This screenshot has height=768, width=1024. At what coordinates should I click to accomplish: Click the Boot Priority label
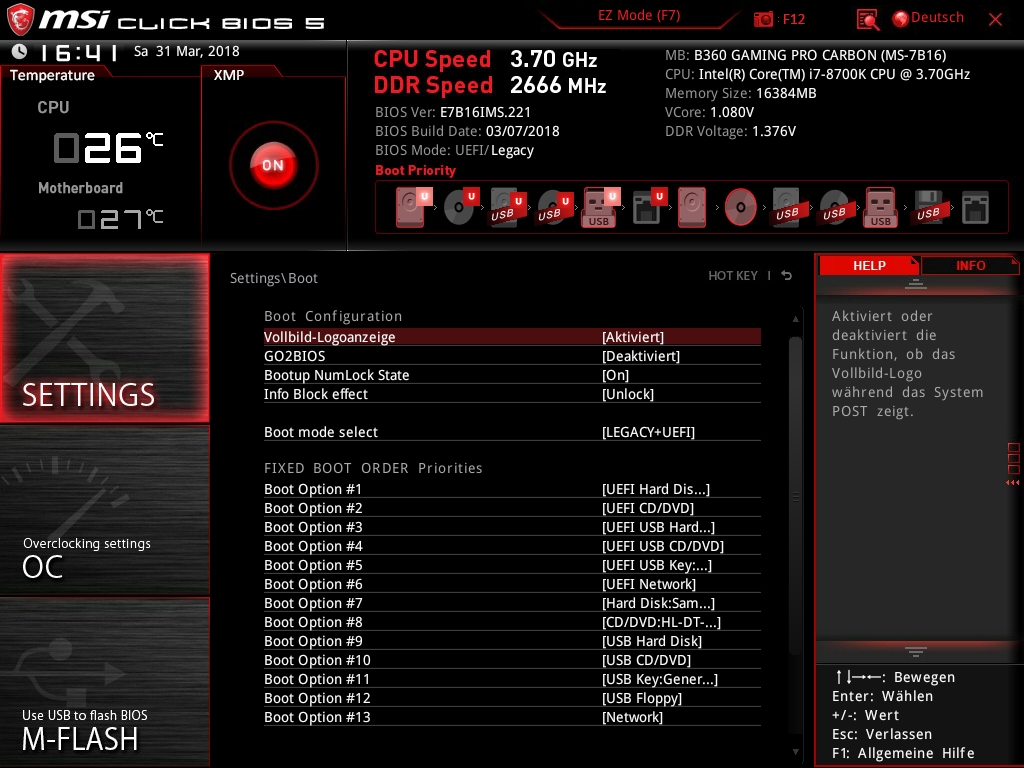pos(415,170)
